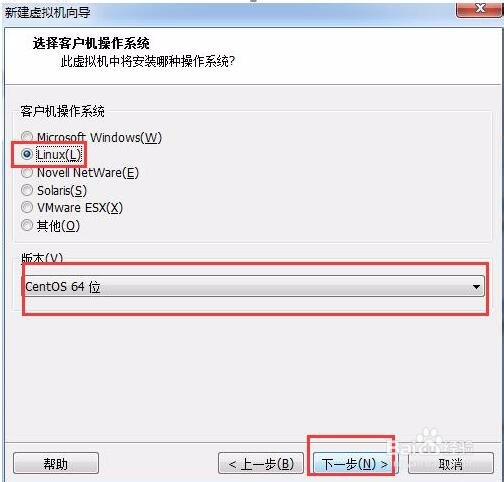
Task: Select the Microsoft Windows radio button
Action: pos(27,137)
